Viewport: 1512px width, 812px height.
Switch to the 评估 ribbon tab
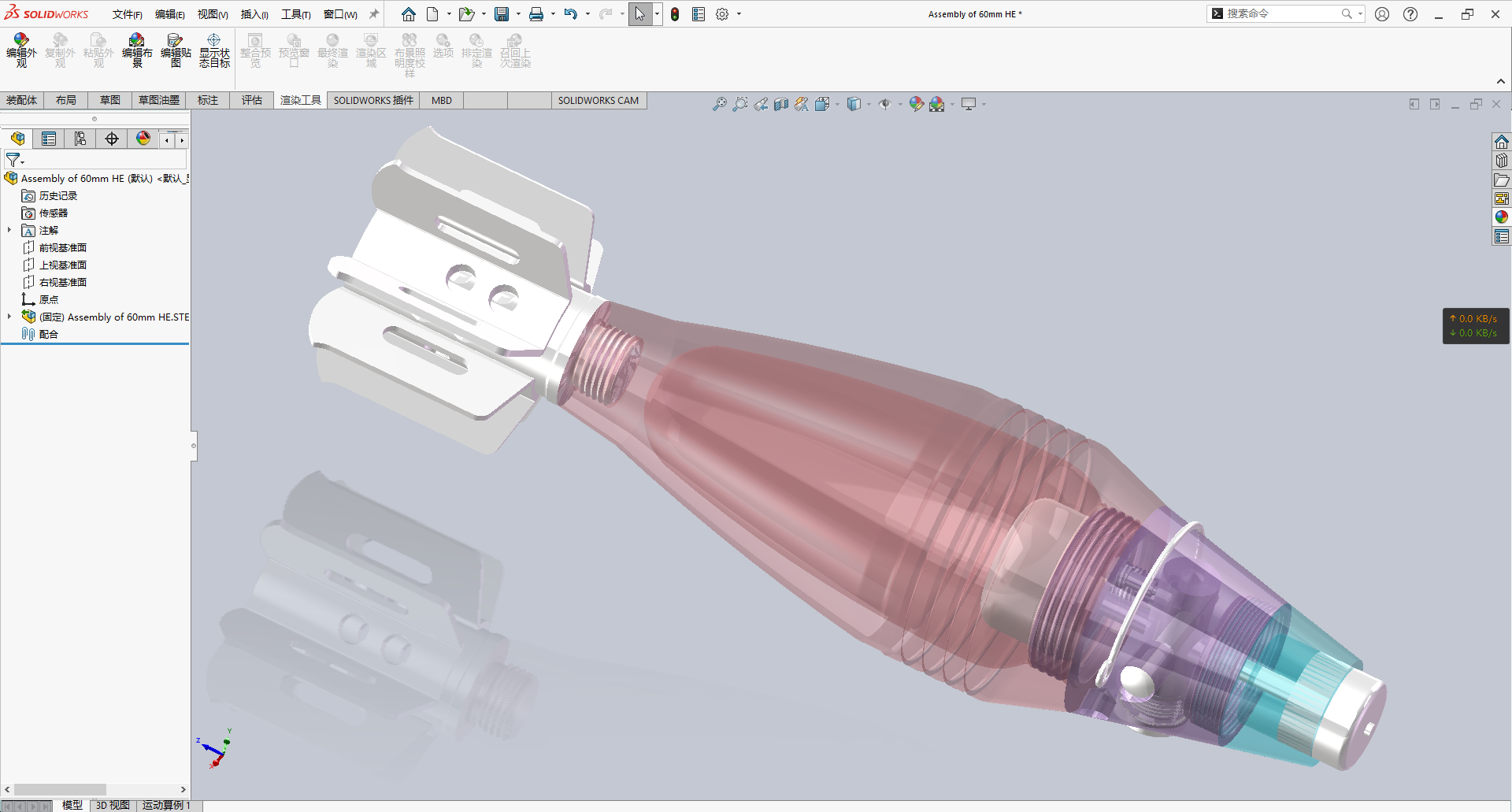click(x=252, y=100)
